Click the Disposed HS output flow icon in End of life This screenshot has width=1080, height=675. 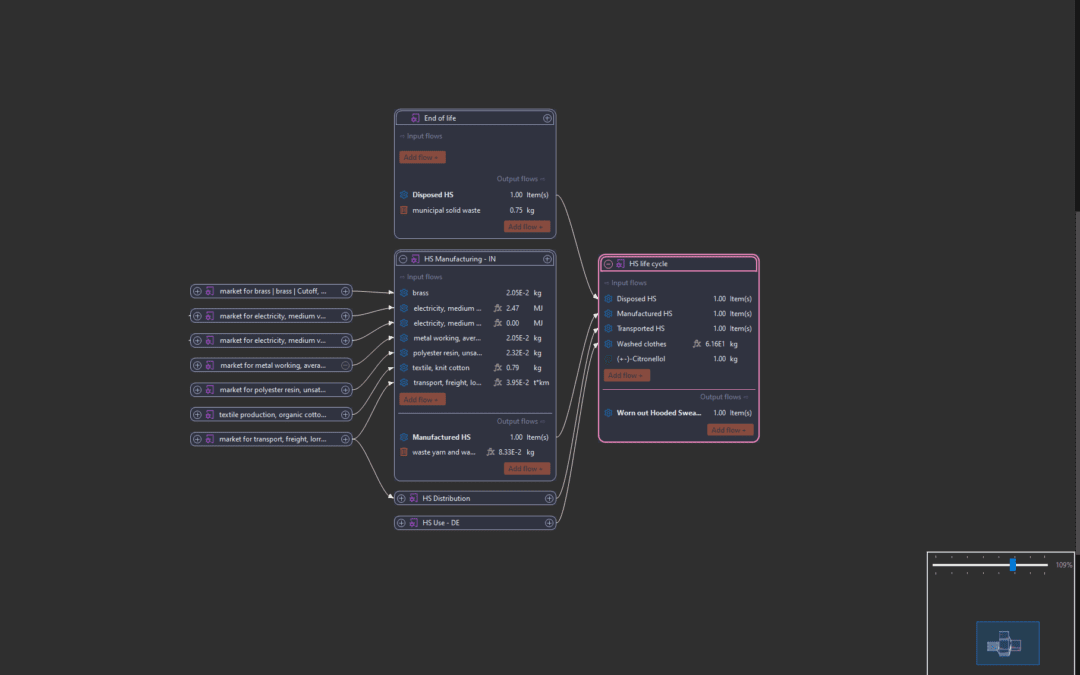pyautogui.click(x=404, y=195)
